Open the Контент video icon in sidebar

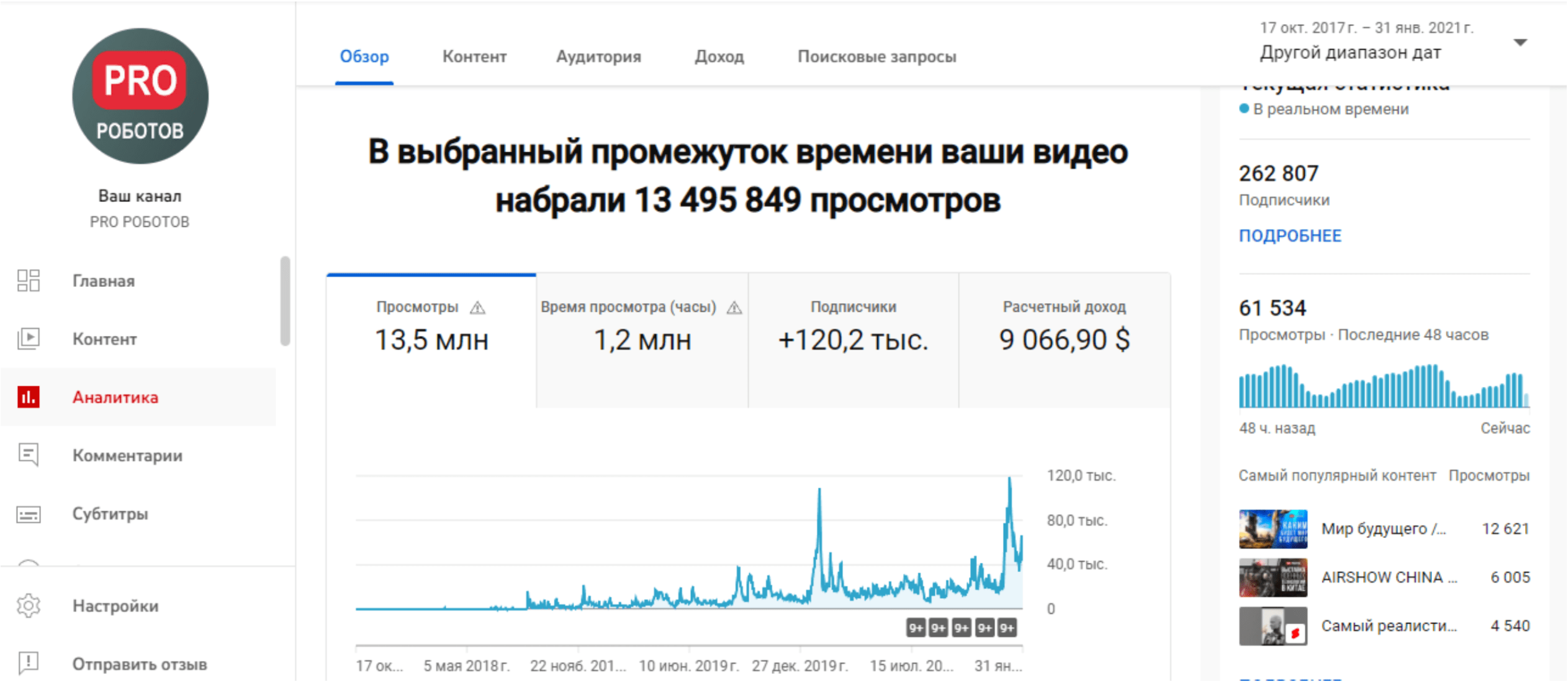[x=29, y=339]
